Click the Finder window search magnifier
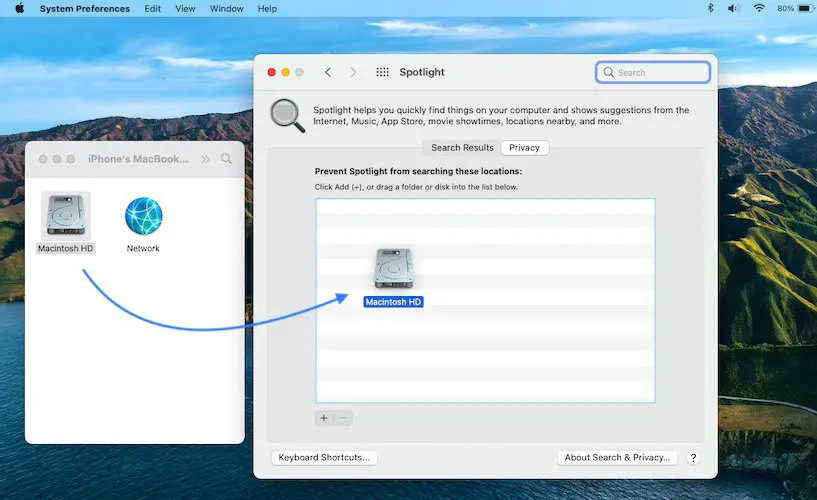This screenshot has width=817, height=500. [x=227, y=159]
